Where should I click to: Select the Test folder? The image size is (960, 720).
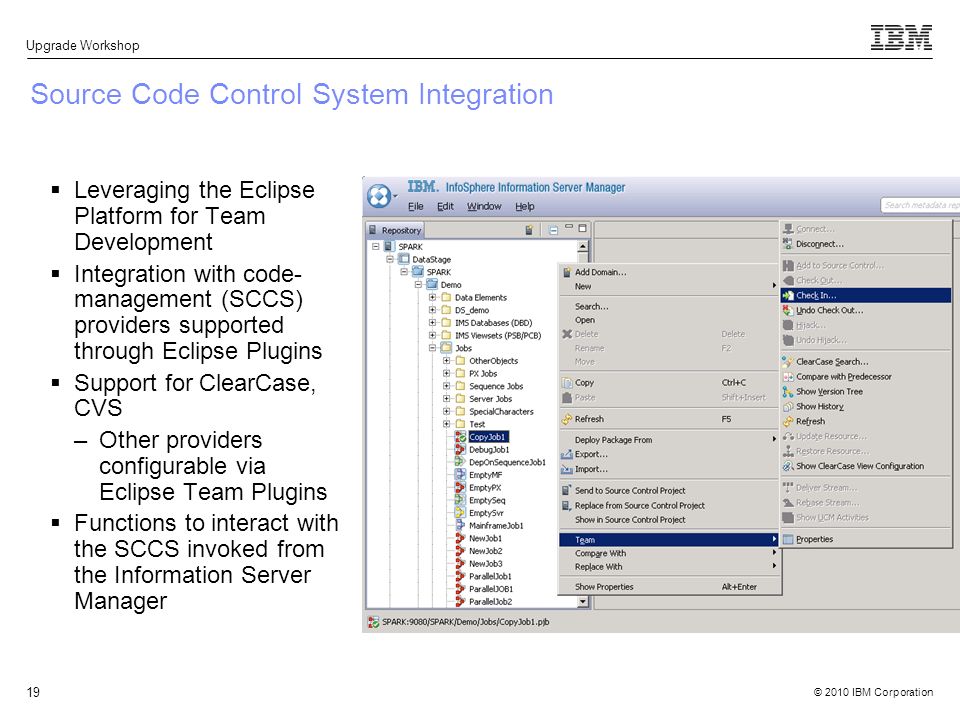477,424
